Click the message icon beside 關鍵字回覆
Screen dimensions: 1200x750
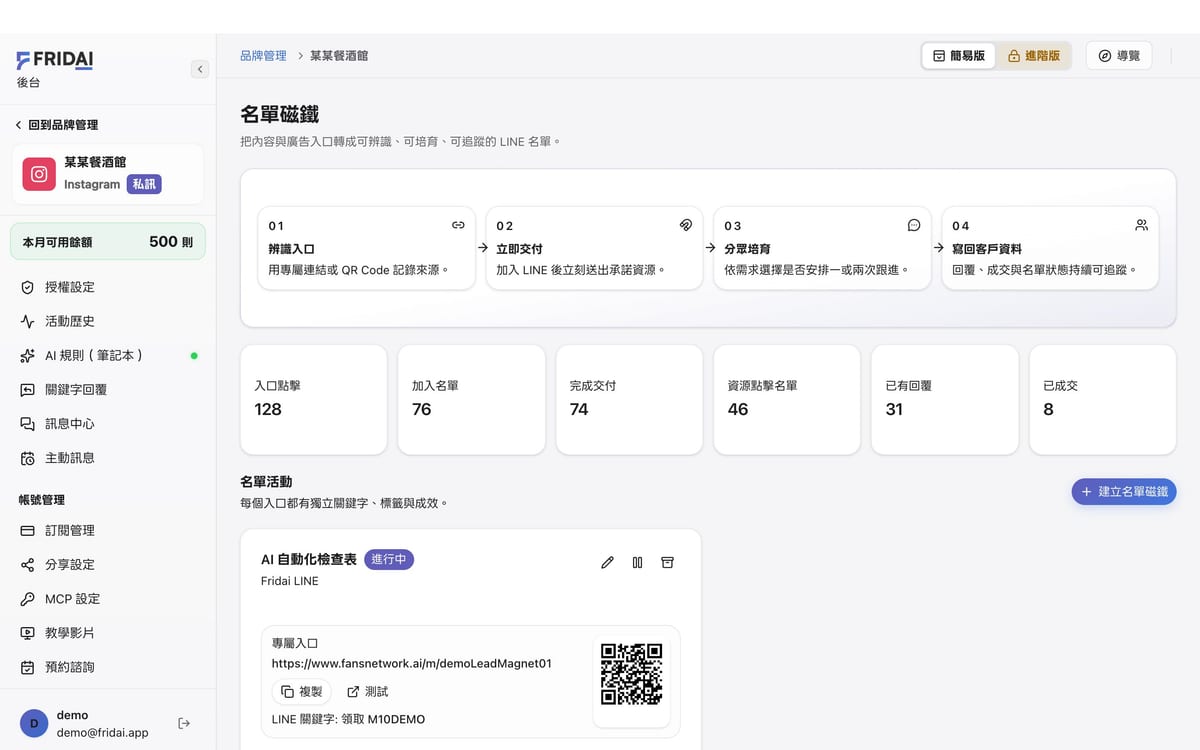coord(28,389)
